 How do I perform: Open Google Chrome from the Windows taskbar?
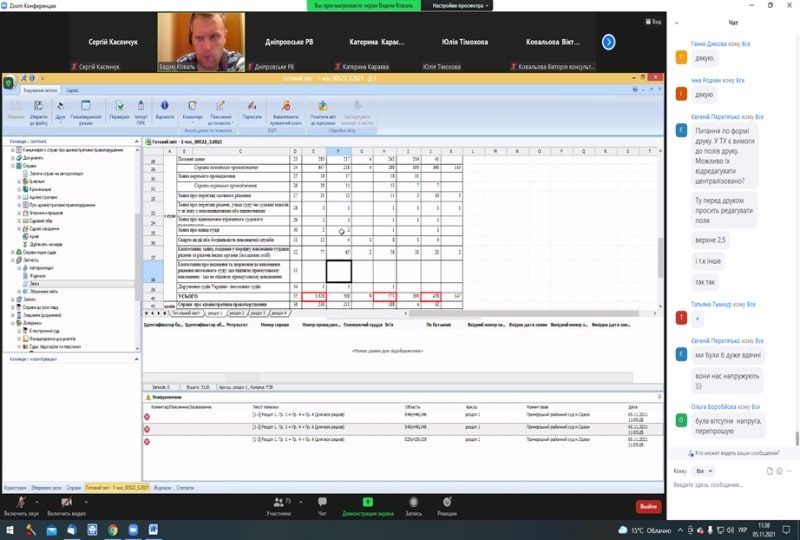tap(112, 531)
